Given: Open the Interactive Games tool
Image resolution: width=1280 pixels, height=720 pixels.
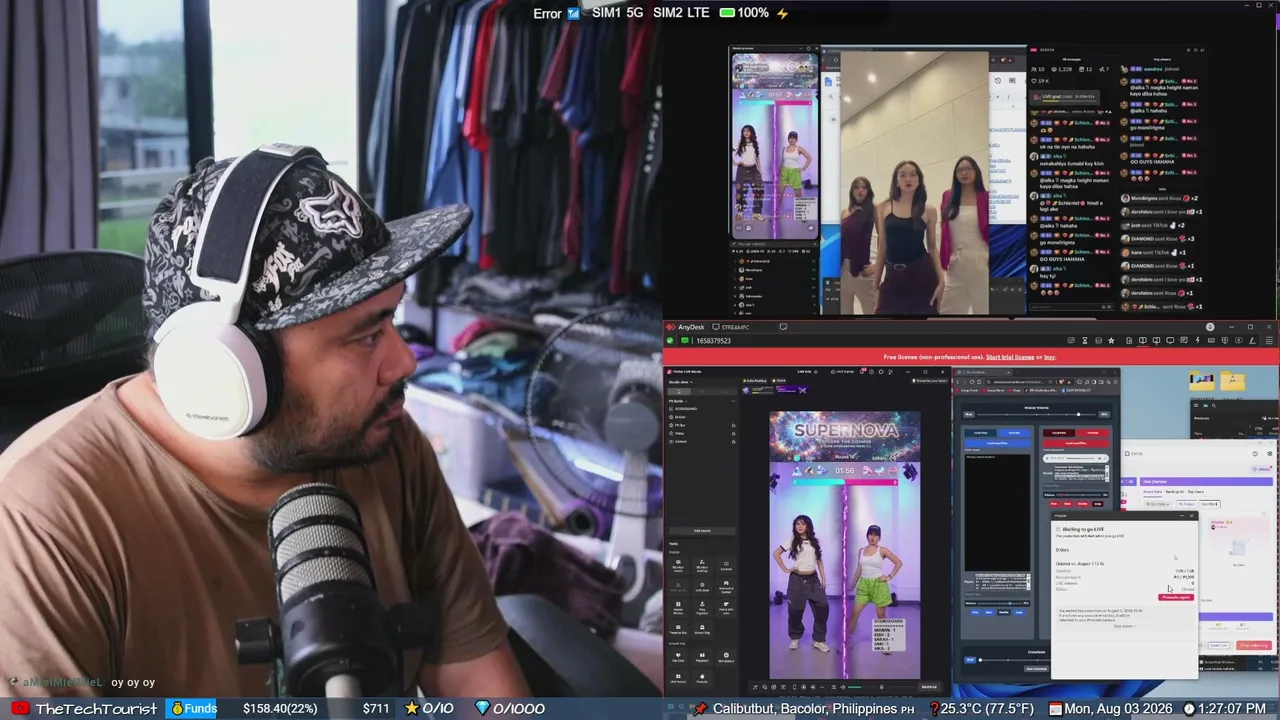Looking at the screenshot, I should coord(726,587).
